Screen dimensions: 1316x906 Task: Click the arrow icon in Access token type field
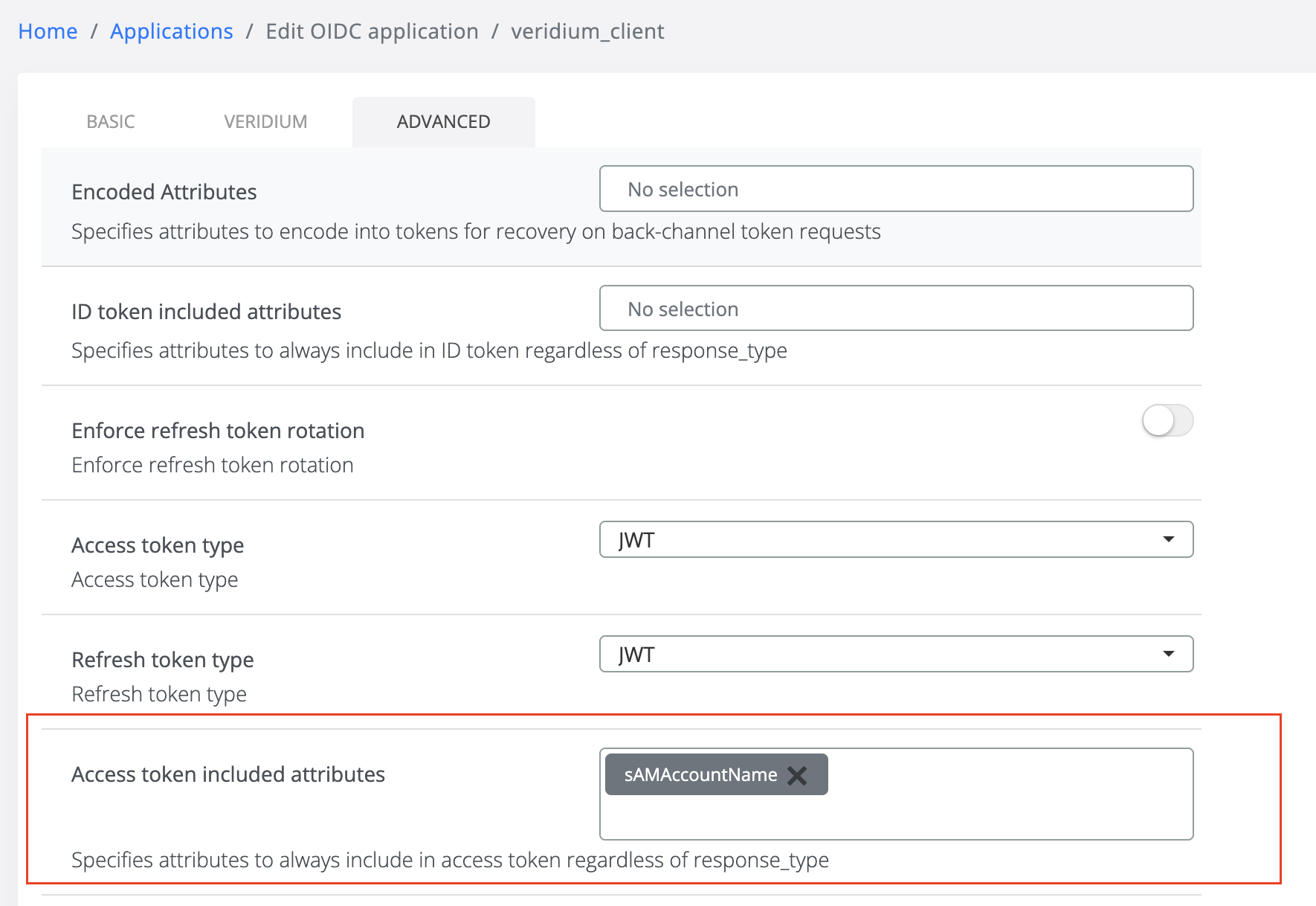(1168, 539)
